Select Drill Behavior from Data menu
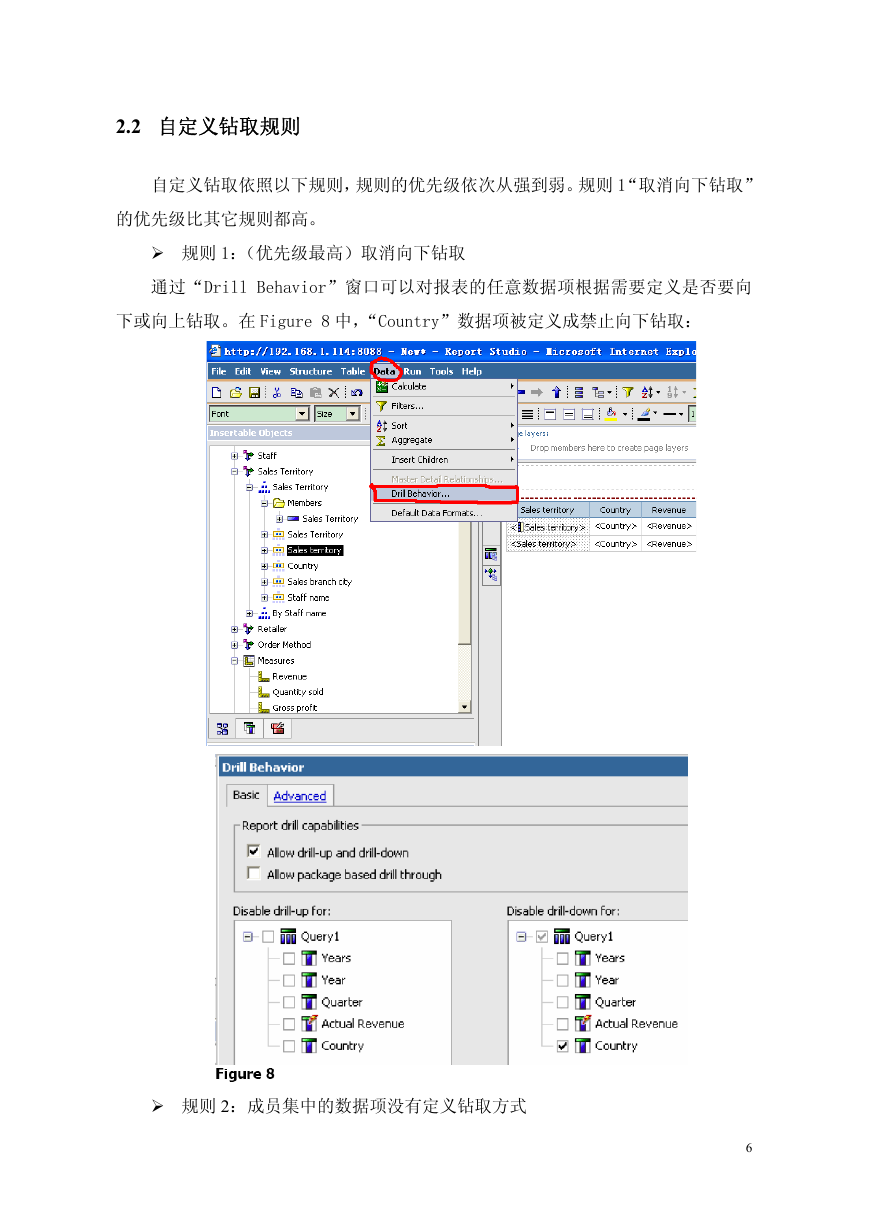This screenshot has width=869, height=1228. click(x=445, y=494)
